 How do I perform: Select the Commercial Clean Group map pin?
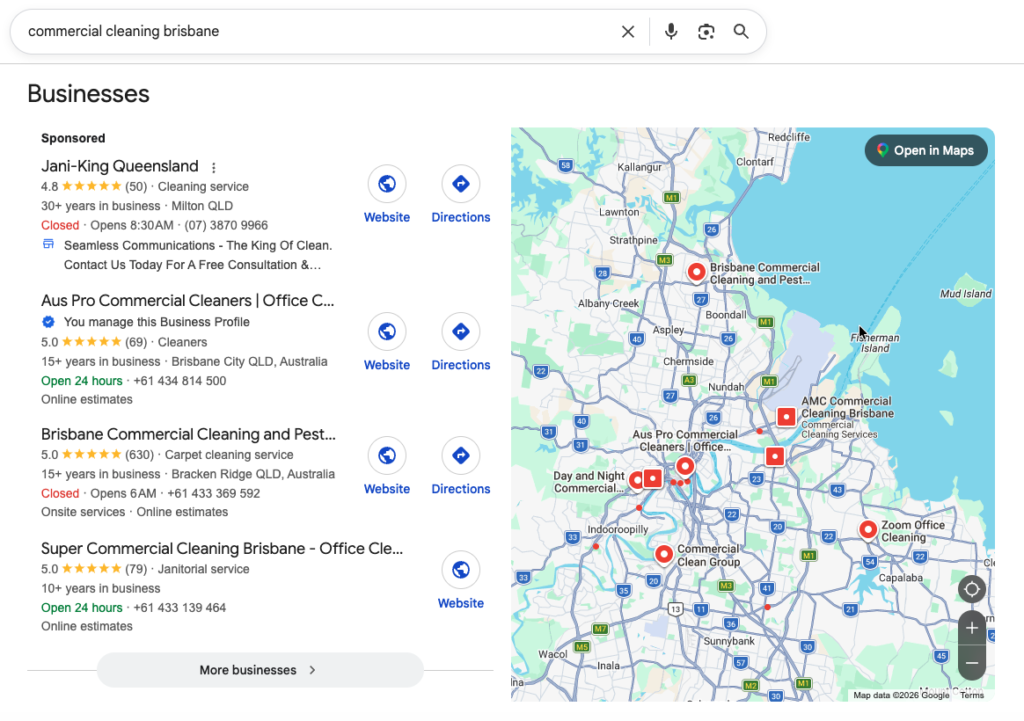[x=664, y=554]
